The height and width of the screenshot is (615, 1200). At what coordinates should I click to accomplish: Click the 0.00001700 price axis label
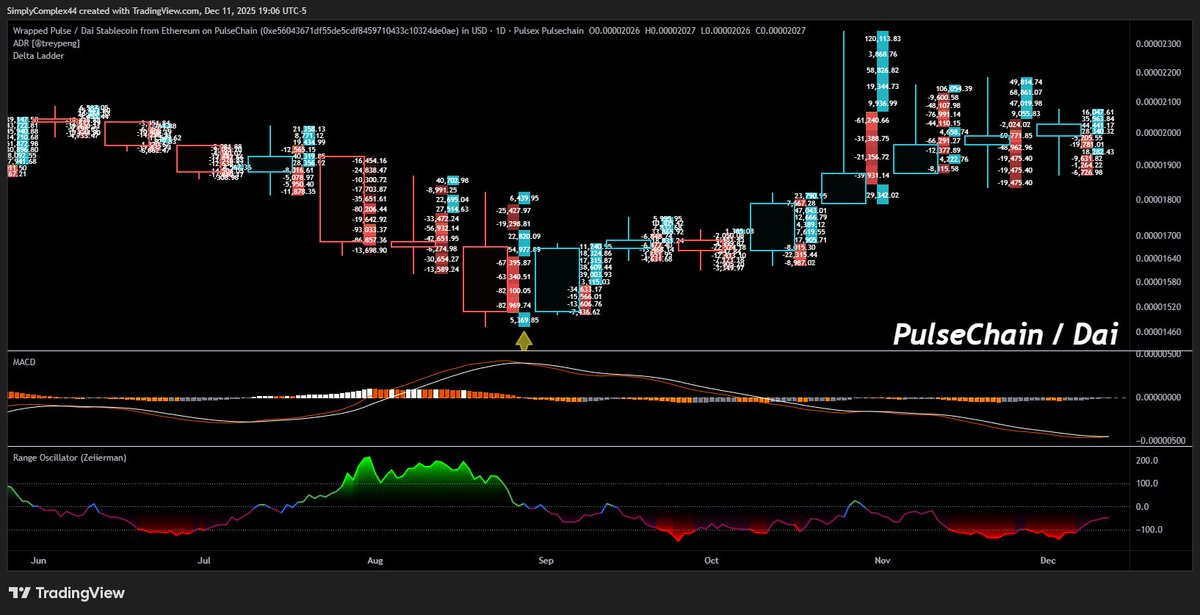pos(1160,236)
